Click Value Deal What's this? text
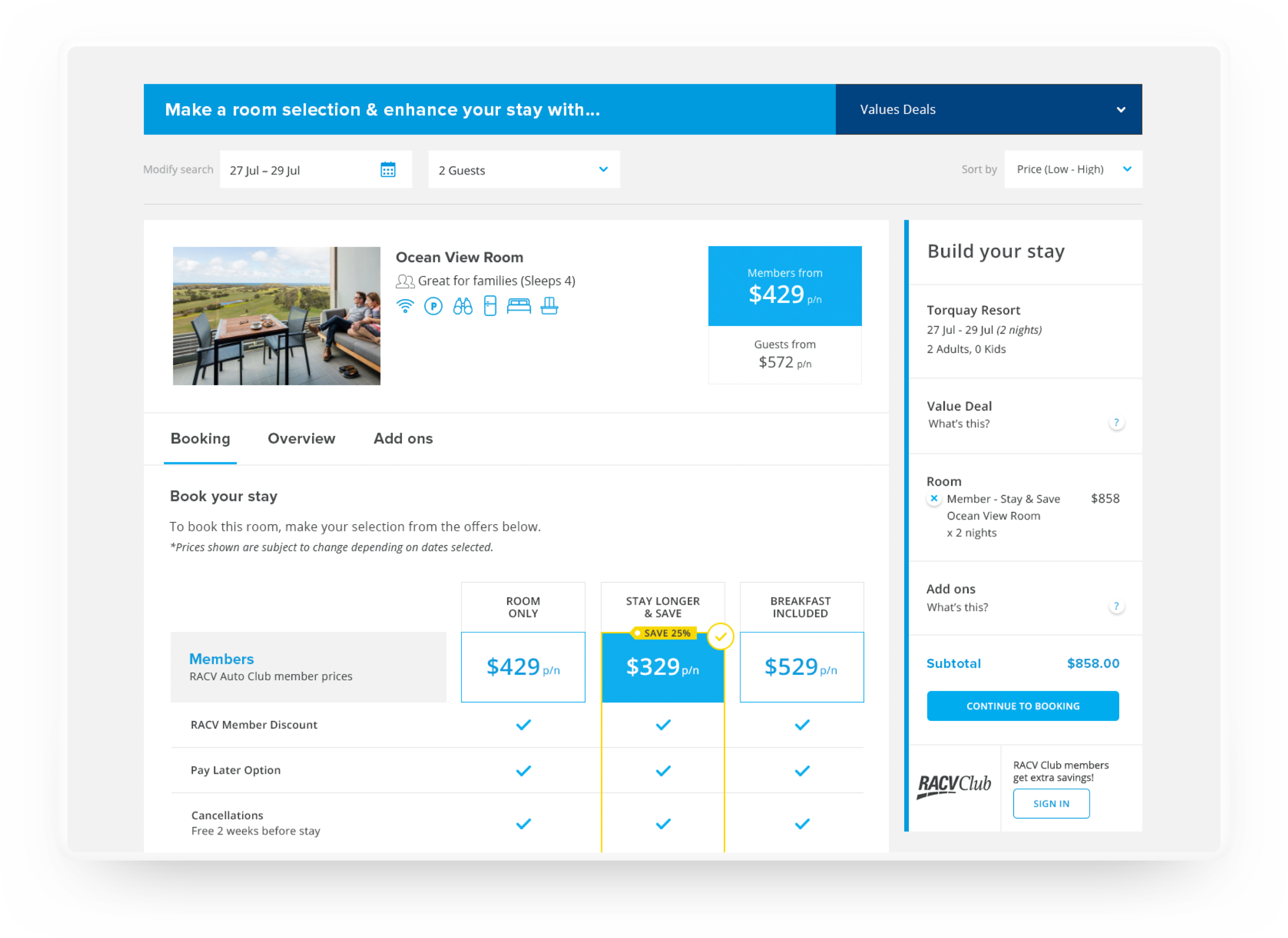The image size is (1288, 938). 958,424
